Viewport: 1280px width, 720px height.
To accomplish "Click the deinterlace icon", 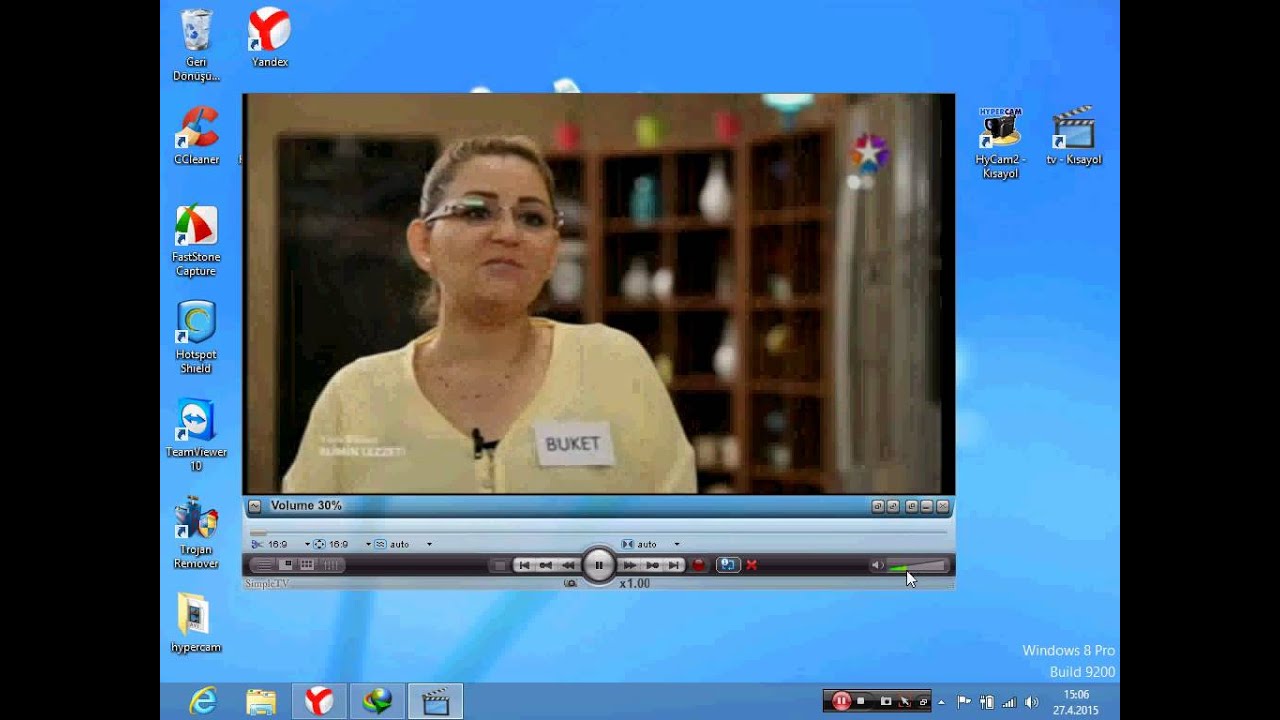I will (380, 545).
